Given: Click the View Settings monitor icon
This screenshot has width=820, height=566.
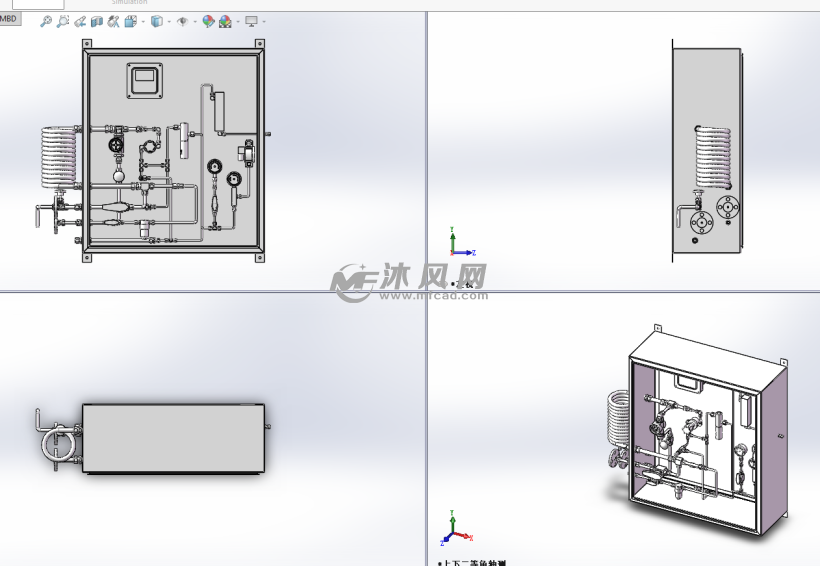Looking at the screenshot, I should (x=252, y=21).
